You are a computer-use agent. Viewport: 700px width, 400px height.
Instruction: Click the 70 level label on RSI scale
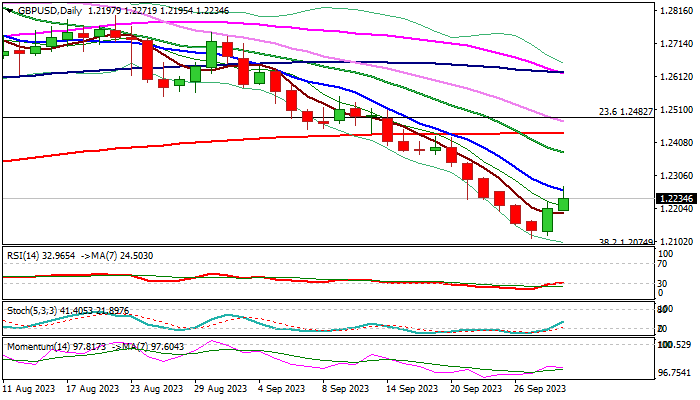click(x=662, y=264)
